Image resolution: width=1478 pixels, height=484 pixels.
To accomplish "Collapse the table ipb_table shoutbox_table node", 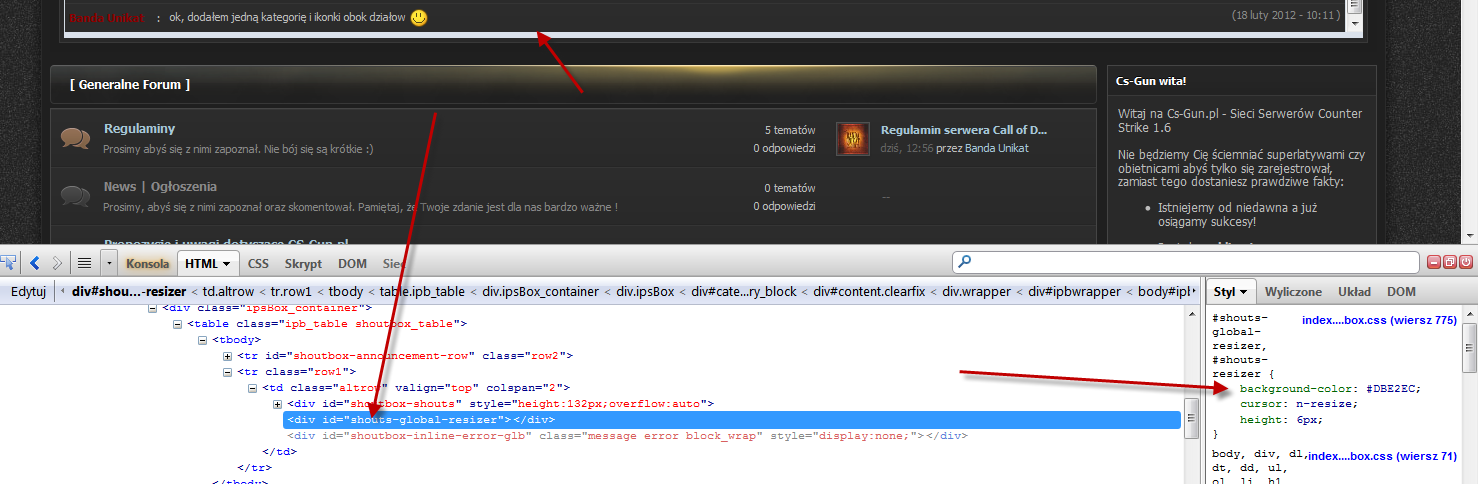I will tap(178, 323).
